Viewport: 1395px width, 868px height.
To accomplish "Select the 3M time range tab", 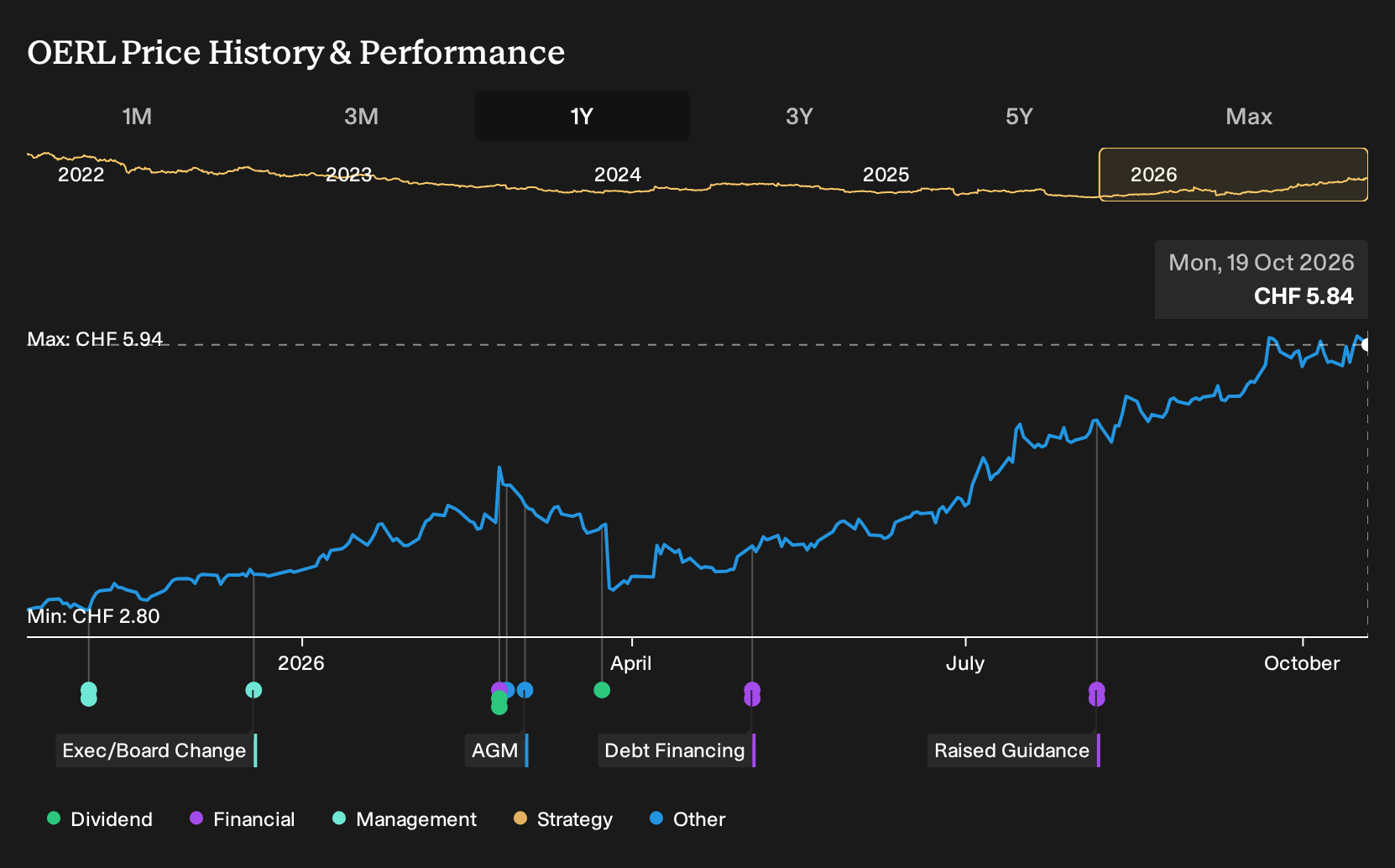I will point(361,116).
